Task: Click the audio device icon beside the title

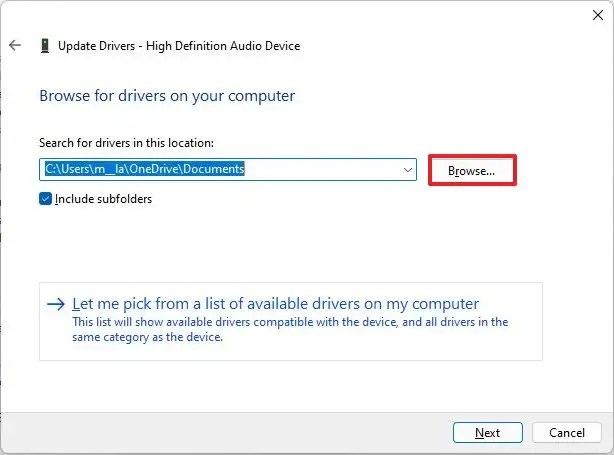Action: [45, 46]
